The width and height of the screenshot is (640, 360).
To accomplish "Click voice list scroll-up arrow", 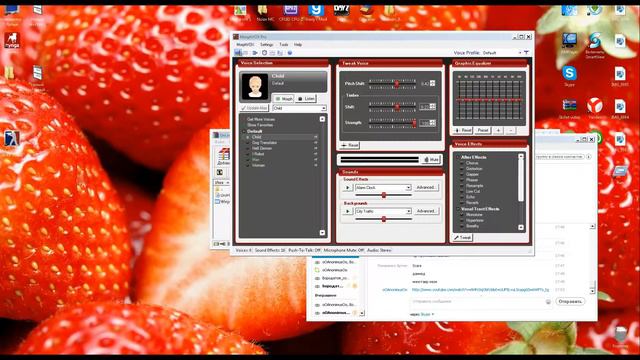I will [x=322, y=119].
